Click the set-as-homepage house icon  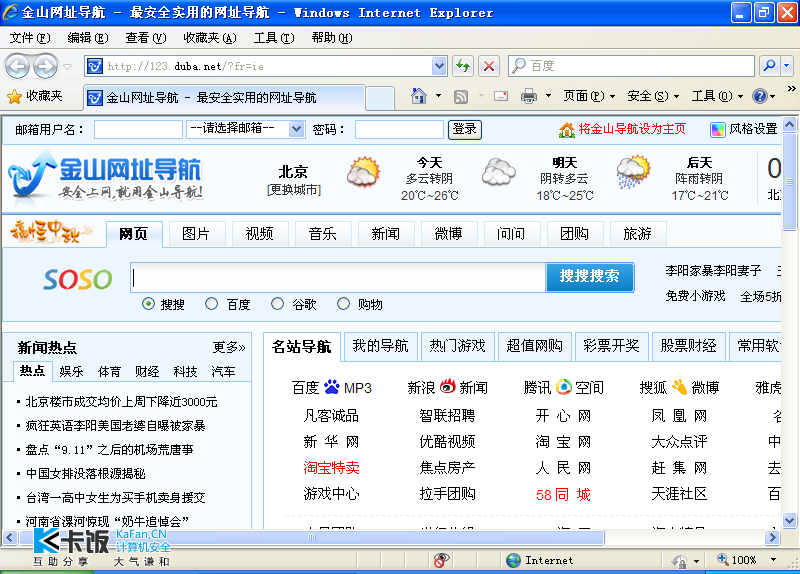click(x=566, y=130)
